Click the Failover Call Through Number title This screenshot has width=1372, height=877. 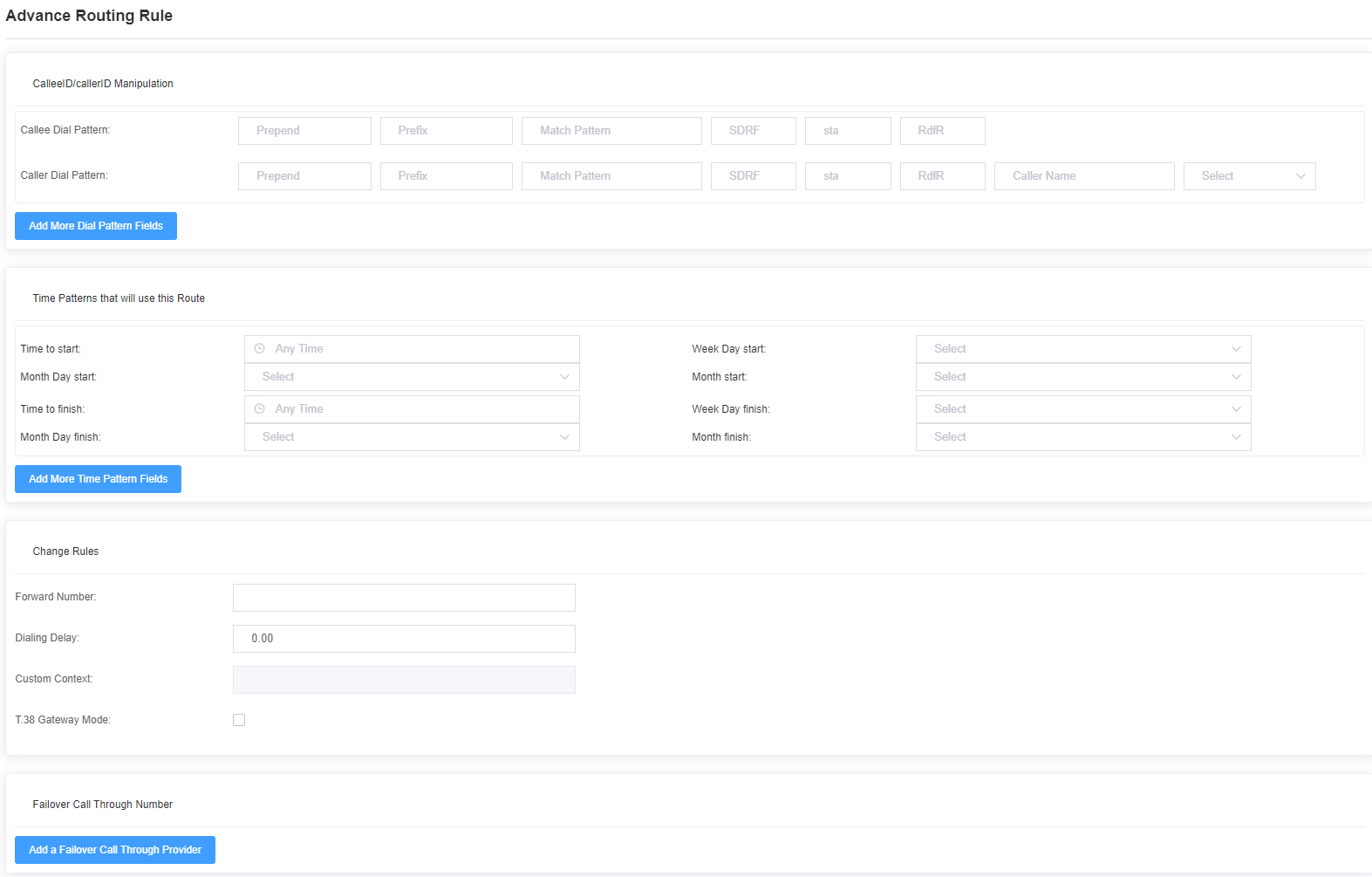103,805
